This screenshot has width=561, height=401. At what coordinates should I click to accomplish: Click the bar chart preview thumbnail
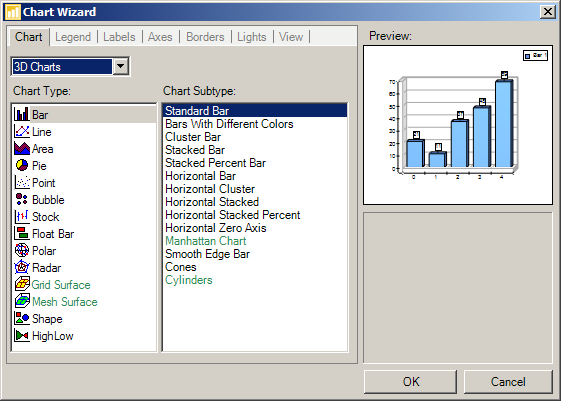(458, 125)
